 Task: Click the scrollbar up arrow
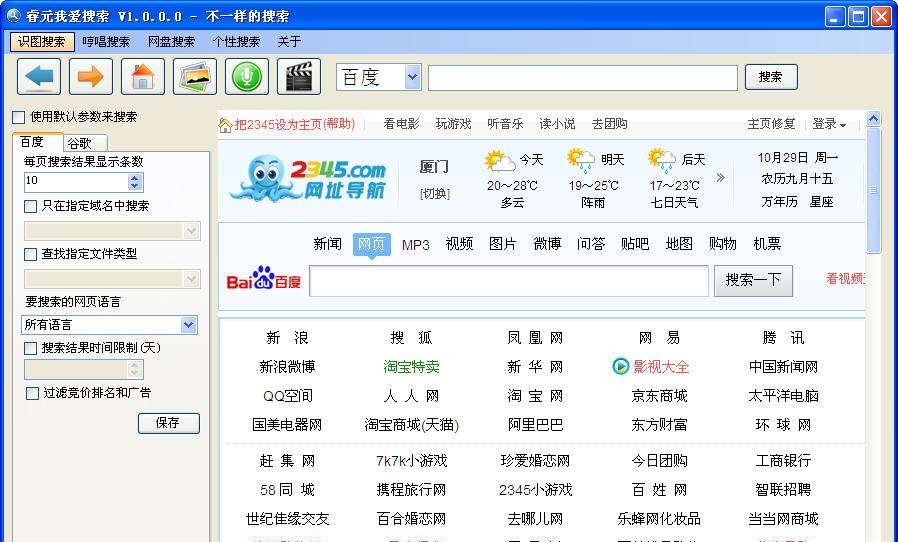[873, 119]
